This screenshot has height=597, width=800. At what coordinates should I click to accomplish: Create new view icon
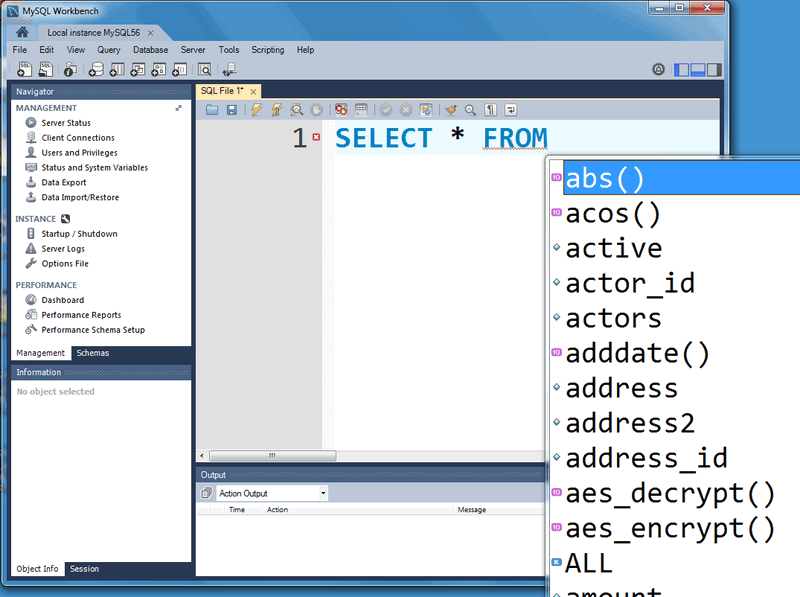[138, 69]
